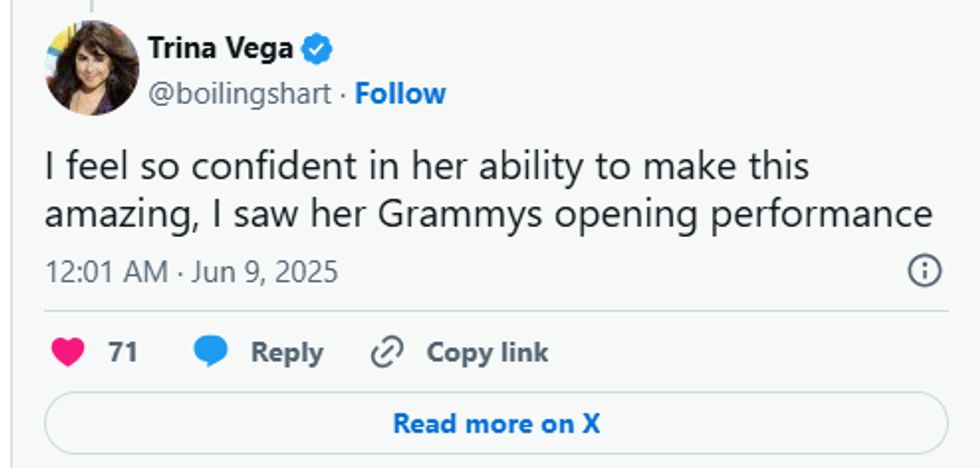
Task: Click the 71 likes count
Action: pyautogui.click(x=122, y=352)
